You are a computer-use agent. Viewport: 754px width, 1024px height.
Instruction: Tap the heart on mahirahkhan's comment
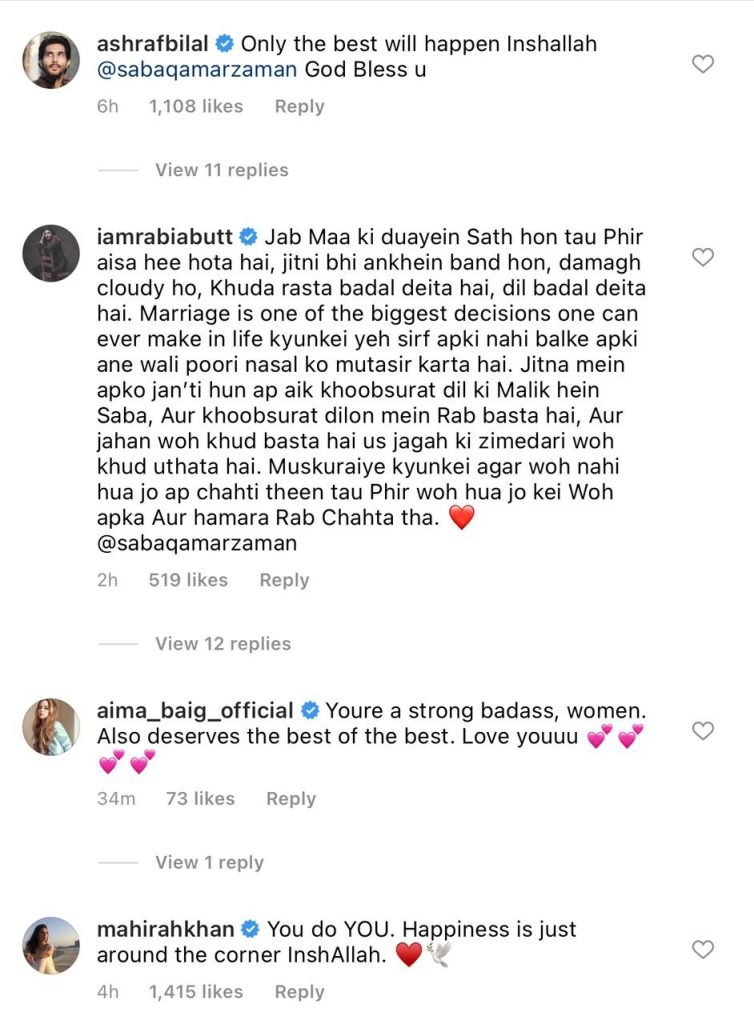(x=703, y=949)
